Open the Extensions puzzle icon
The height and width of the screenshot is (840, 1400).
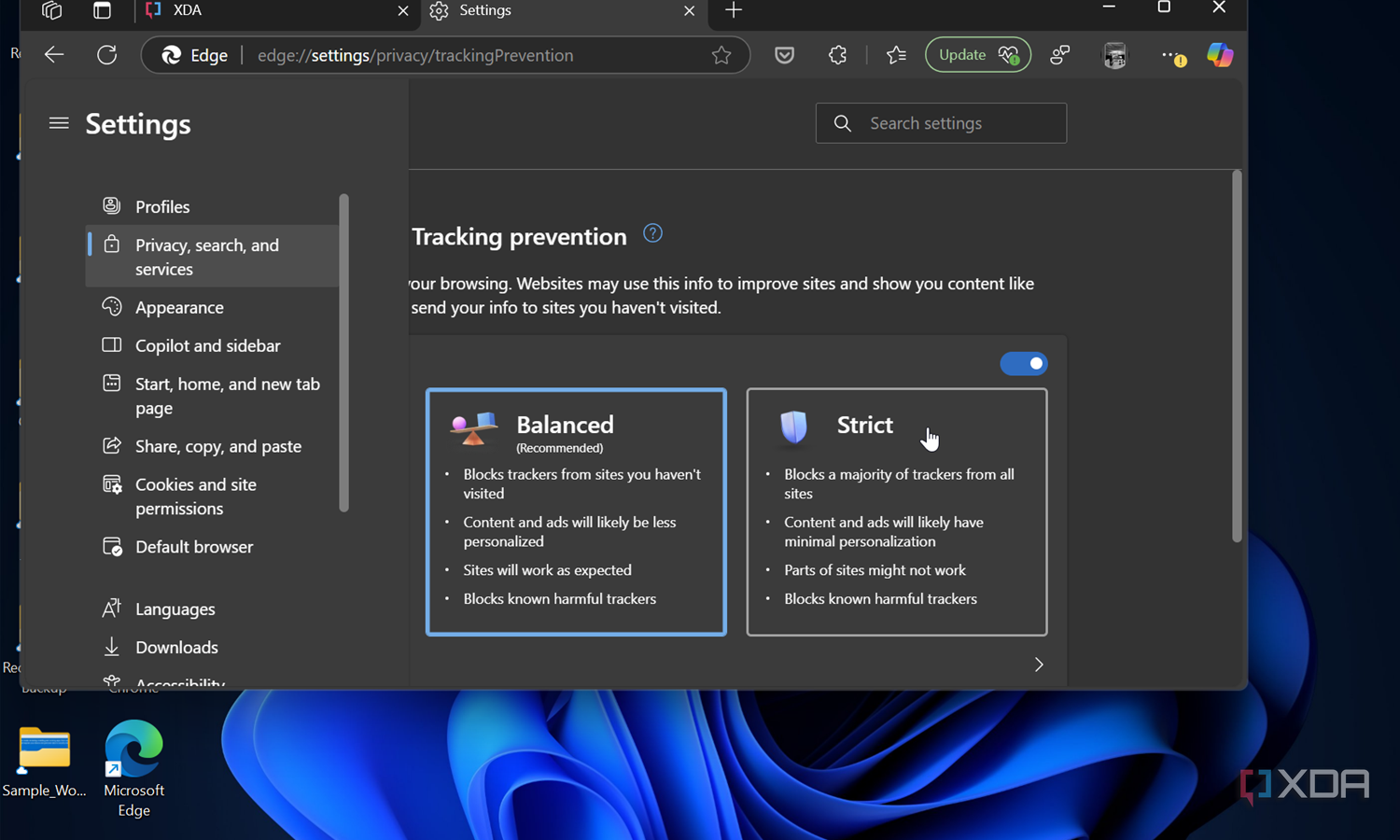[x=837, y=55]
